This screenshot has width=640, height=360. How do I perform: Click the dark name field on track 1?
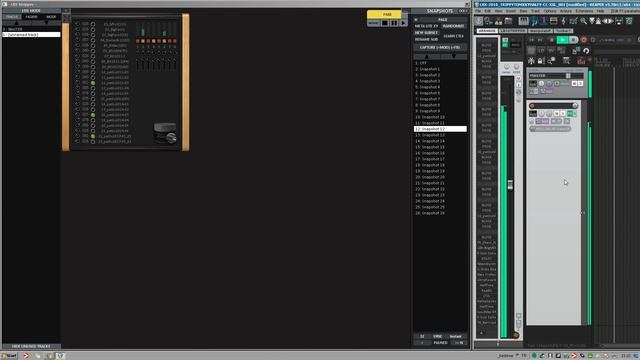pos(553,106)
